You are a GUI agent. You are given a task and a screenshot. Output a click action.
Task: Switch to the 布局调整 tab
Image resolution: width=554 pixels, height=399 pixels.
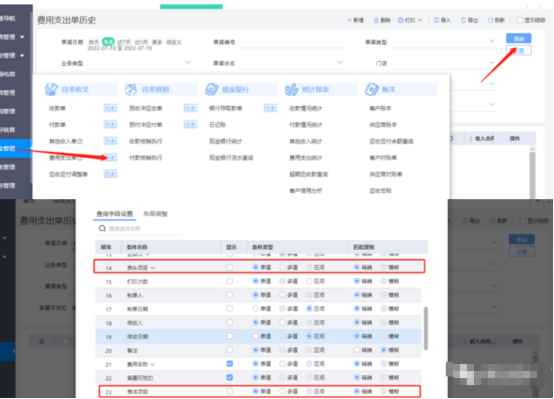coord(155,214)
